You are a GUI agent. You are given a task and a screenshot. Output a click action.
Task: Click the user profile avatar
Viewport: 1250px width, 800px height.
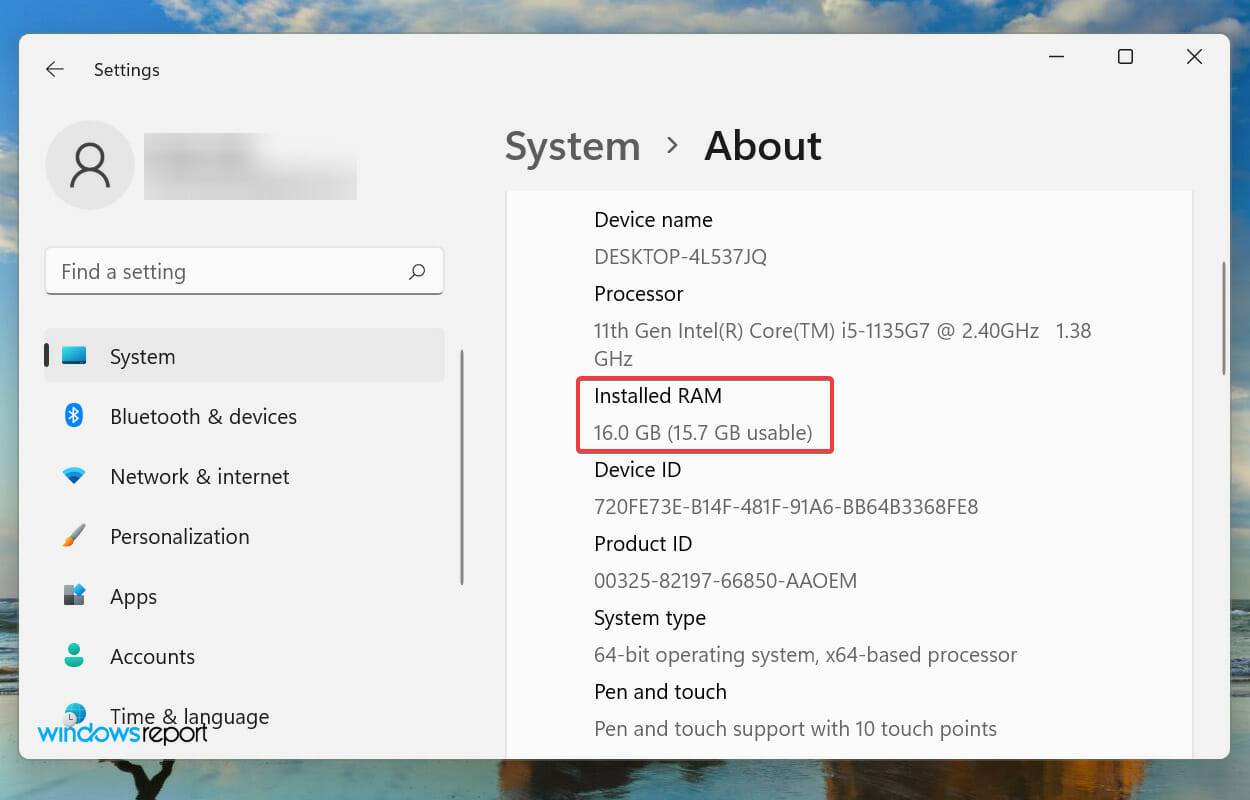(90, 164)
